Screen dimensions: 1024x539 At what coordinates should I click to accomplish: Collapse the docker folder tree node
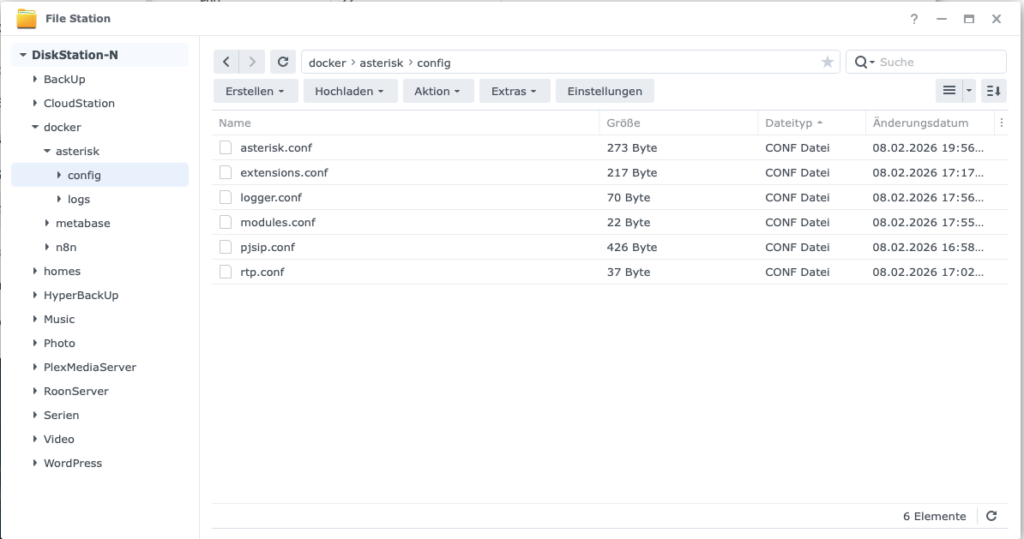tap(35, 128)
